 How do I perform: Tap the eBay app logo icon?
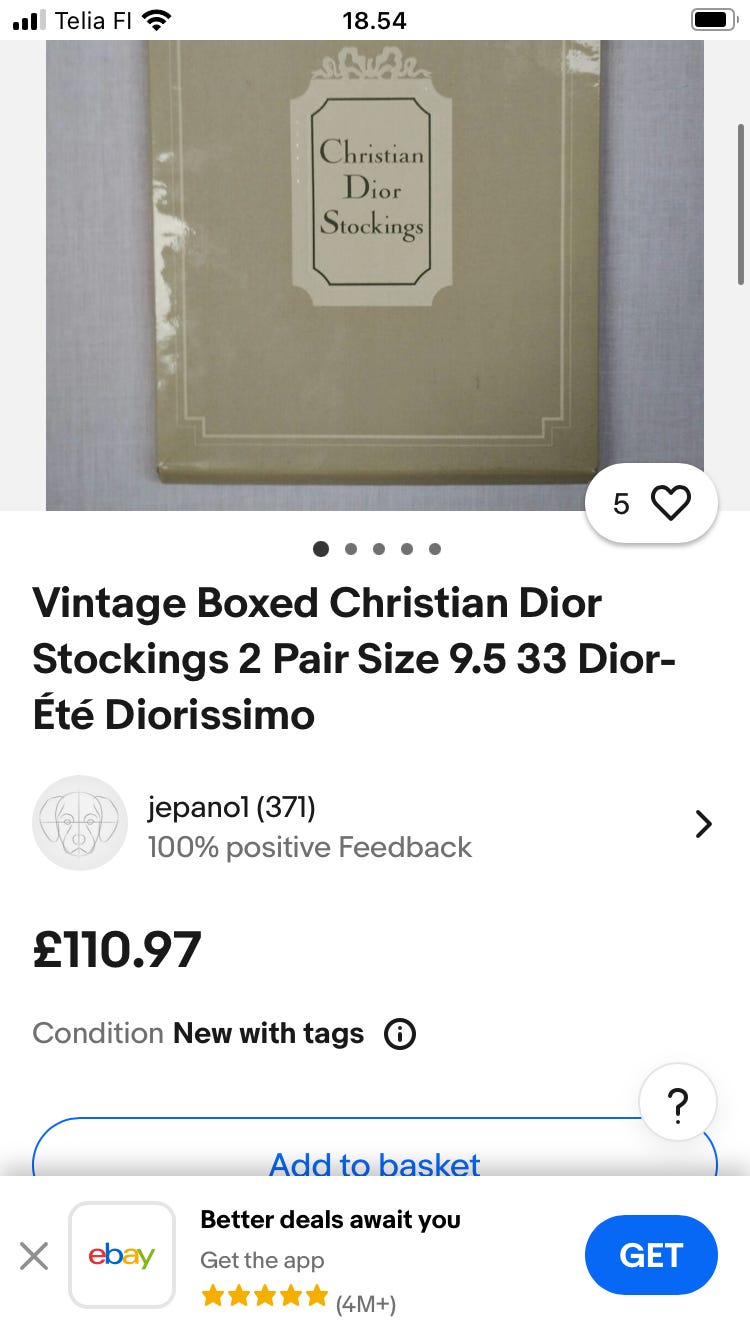[122, 1255]
